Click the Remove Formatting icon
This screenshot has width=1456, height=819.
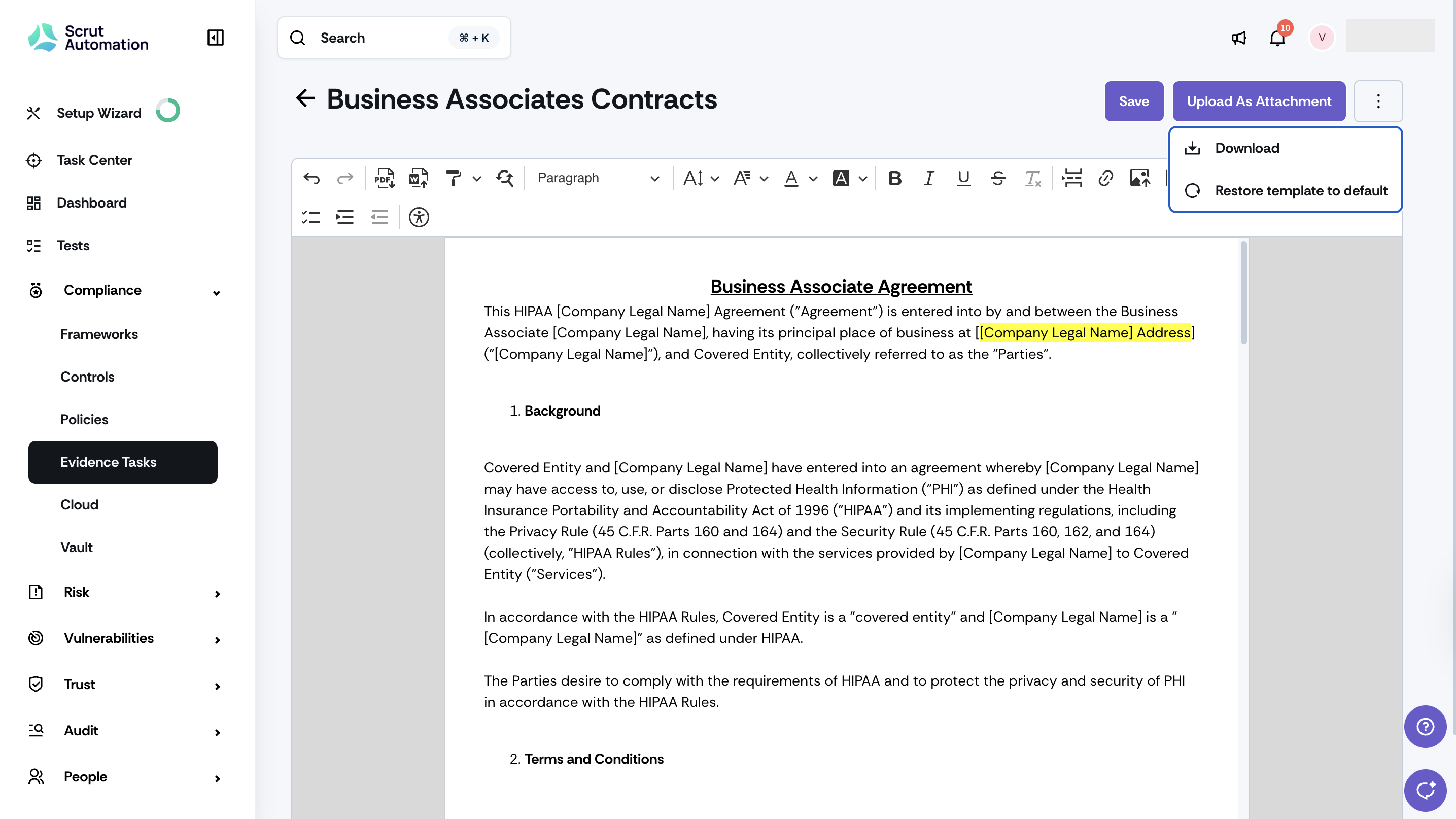pyautogui.click(x=1033, y=179)
